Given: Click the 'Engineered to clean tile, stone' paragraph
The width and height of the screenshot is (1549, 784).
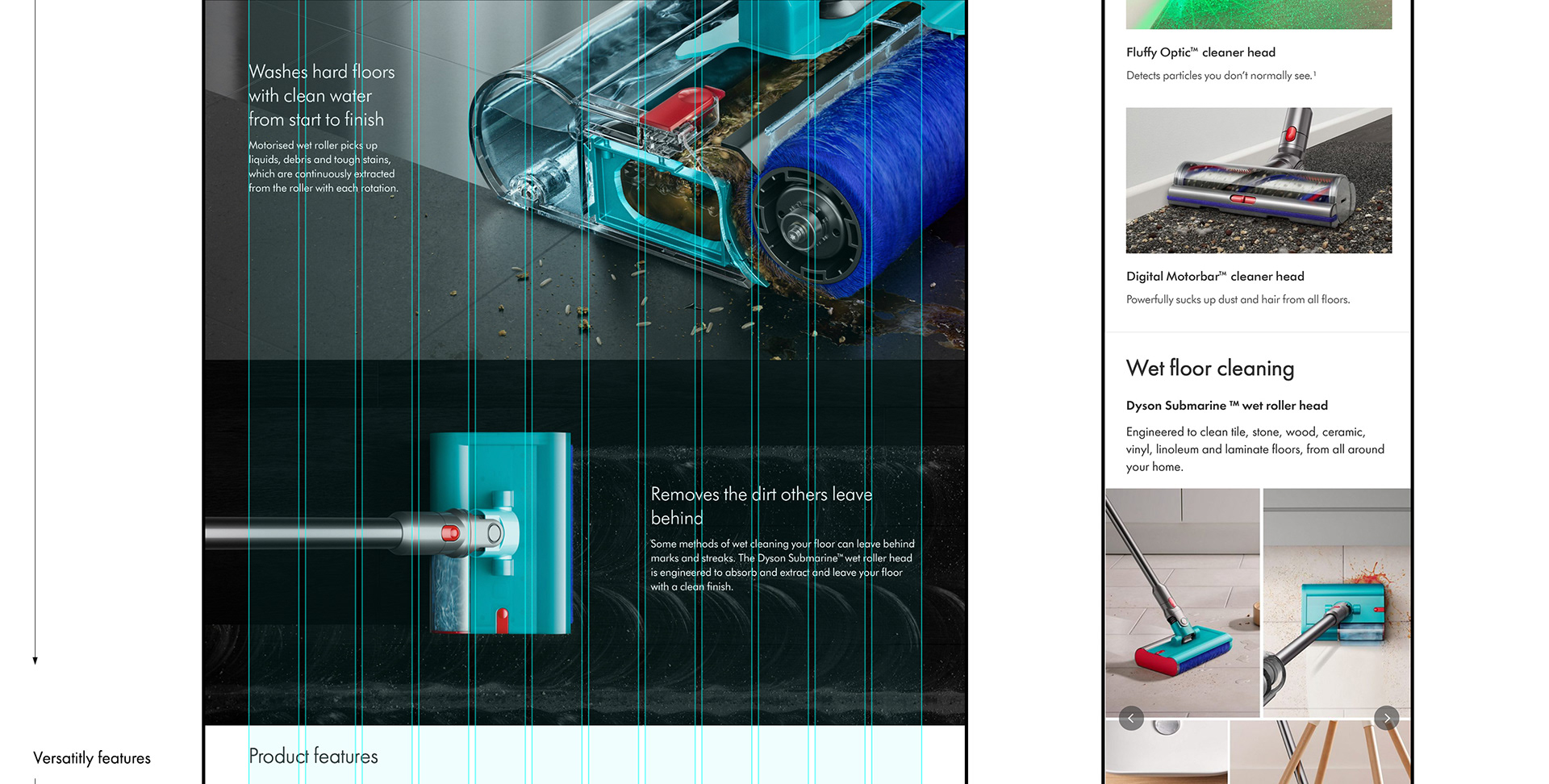Looking at the screenshot, I should (1255, 449).
